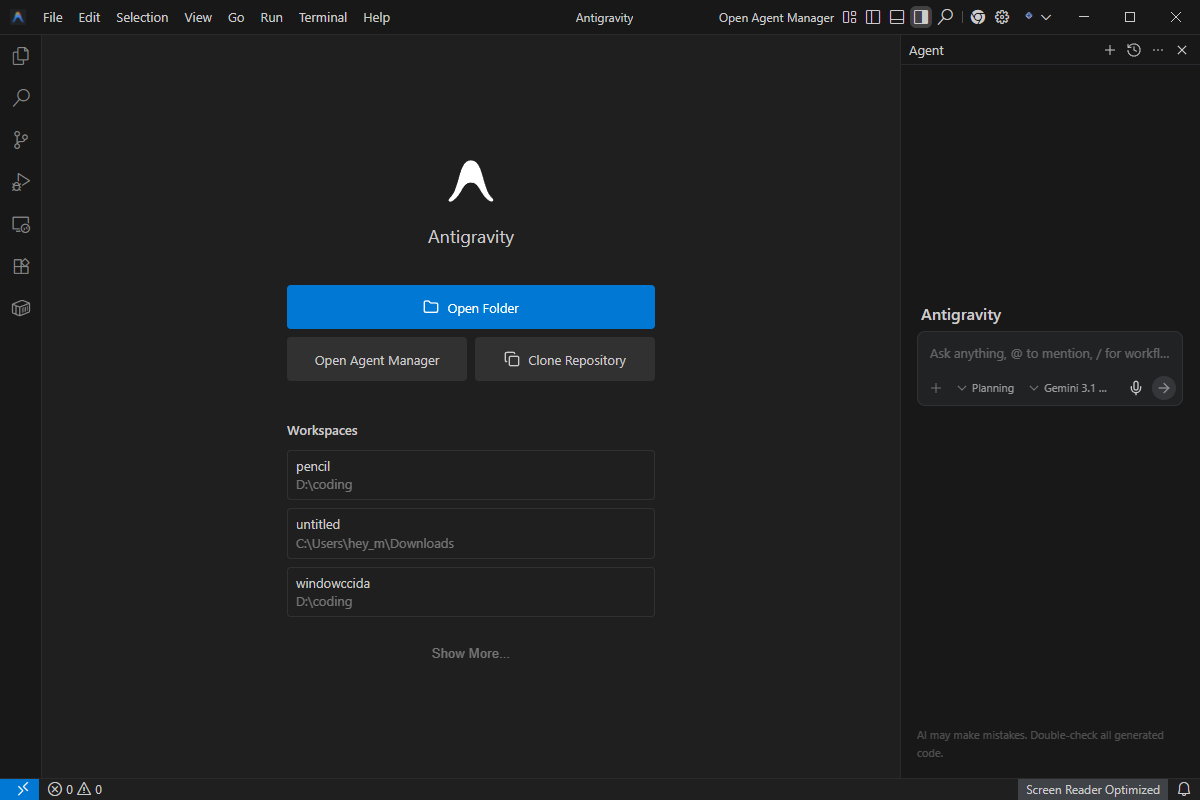Open the Run and Debug view

click(x=20, y=182)
